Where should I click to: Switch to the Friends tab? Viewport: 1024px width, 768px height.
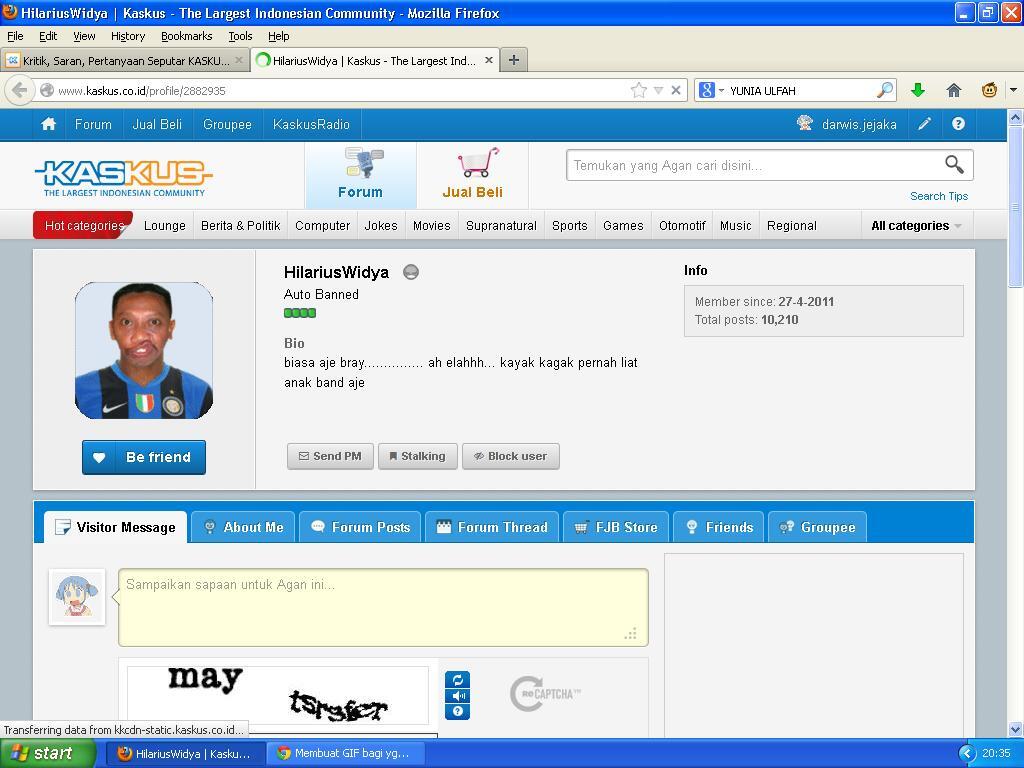point(719,527)
